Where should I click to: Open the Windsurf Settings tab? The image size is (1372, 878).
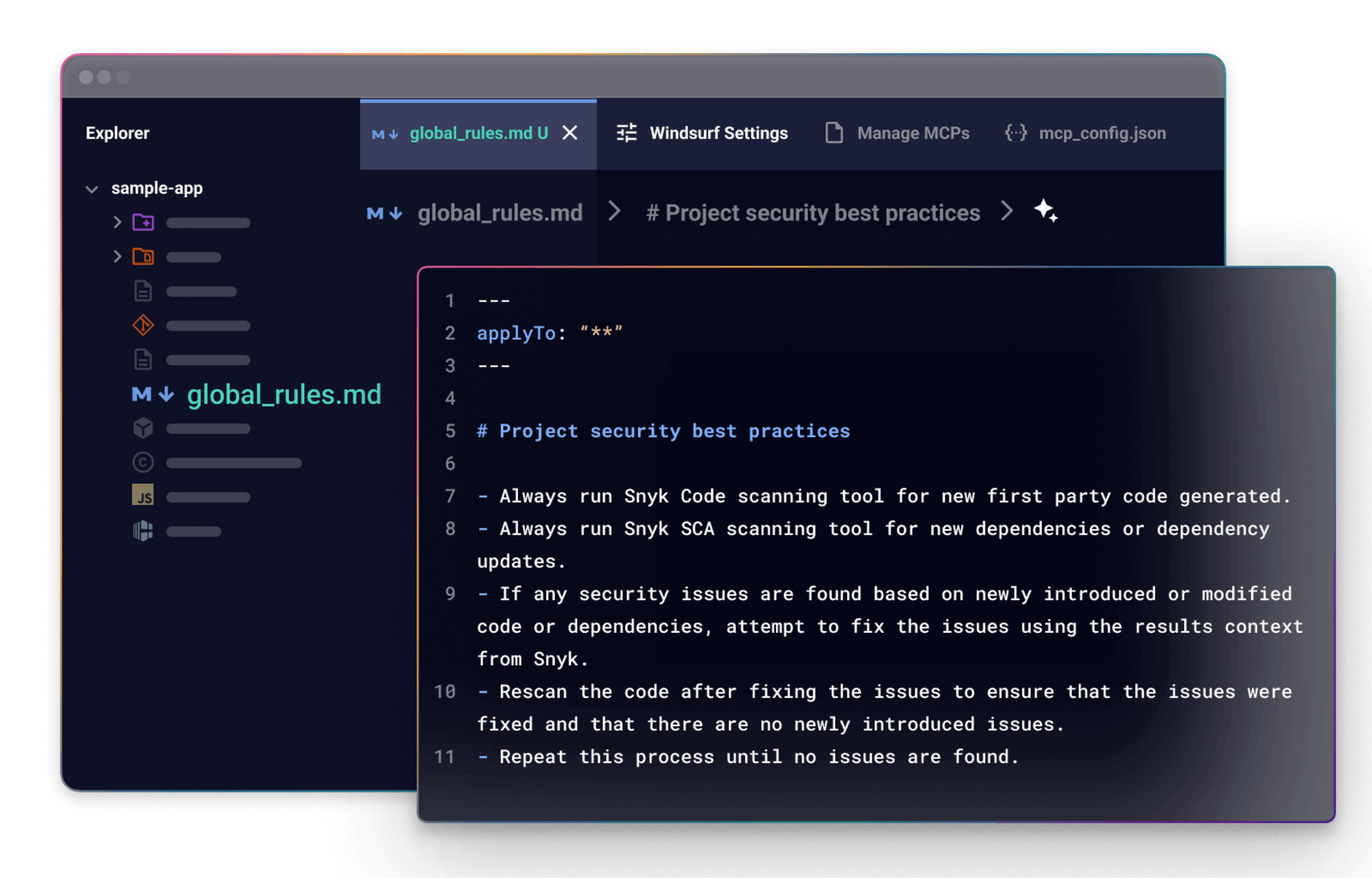(718, 133)
